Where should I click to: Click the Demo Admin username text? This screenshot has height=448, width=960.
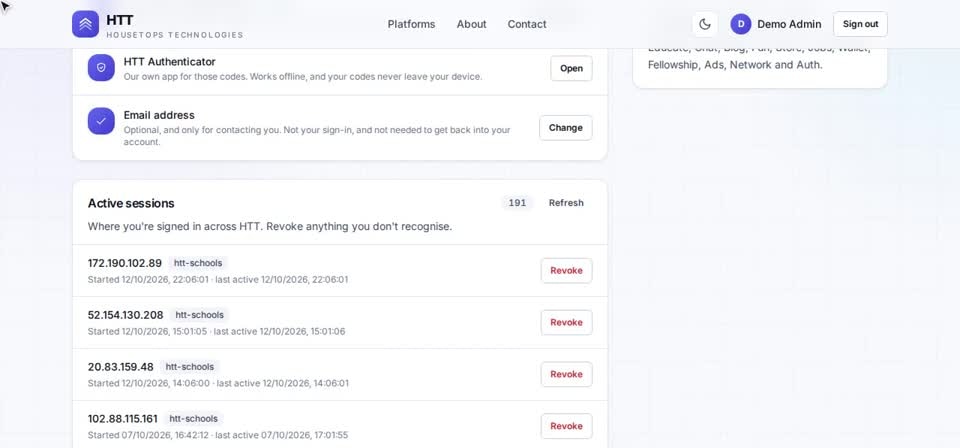point(789,24)
